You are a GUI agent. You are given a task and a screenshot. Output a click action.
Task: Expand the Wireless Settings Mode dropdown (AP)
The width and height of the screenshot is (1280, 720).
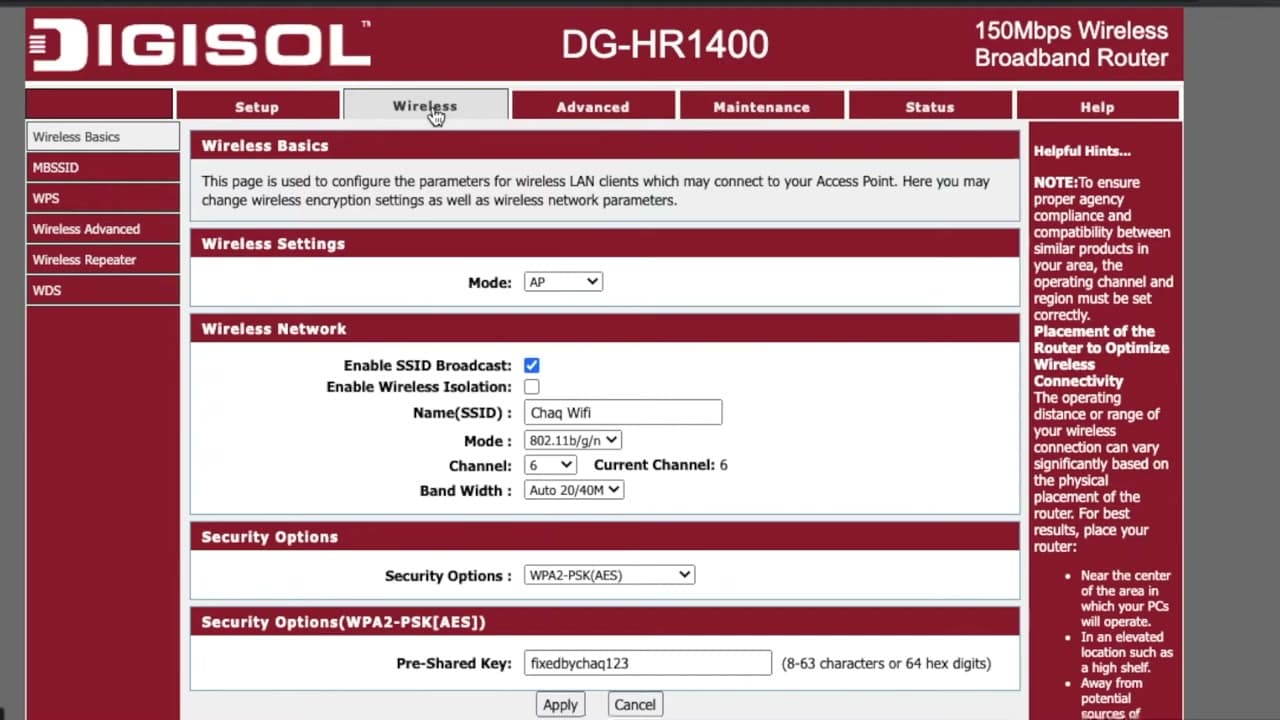(563, 282)
